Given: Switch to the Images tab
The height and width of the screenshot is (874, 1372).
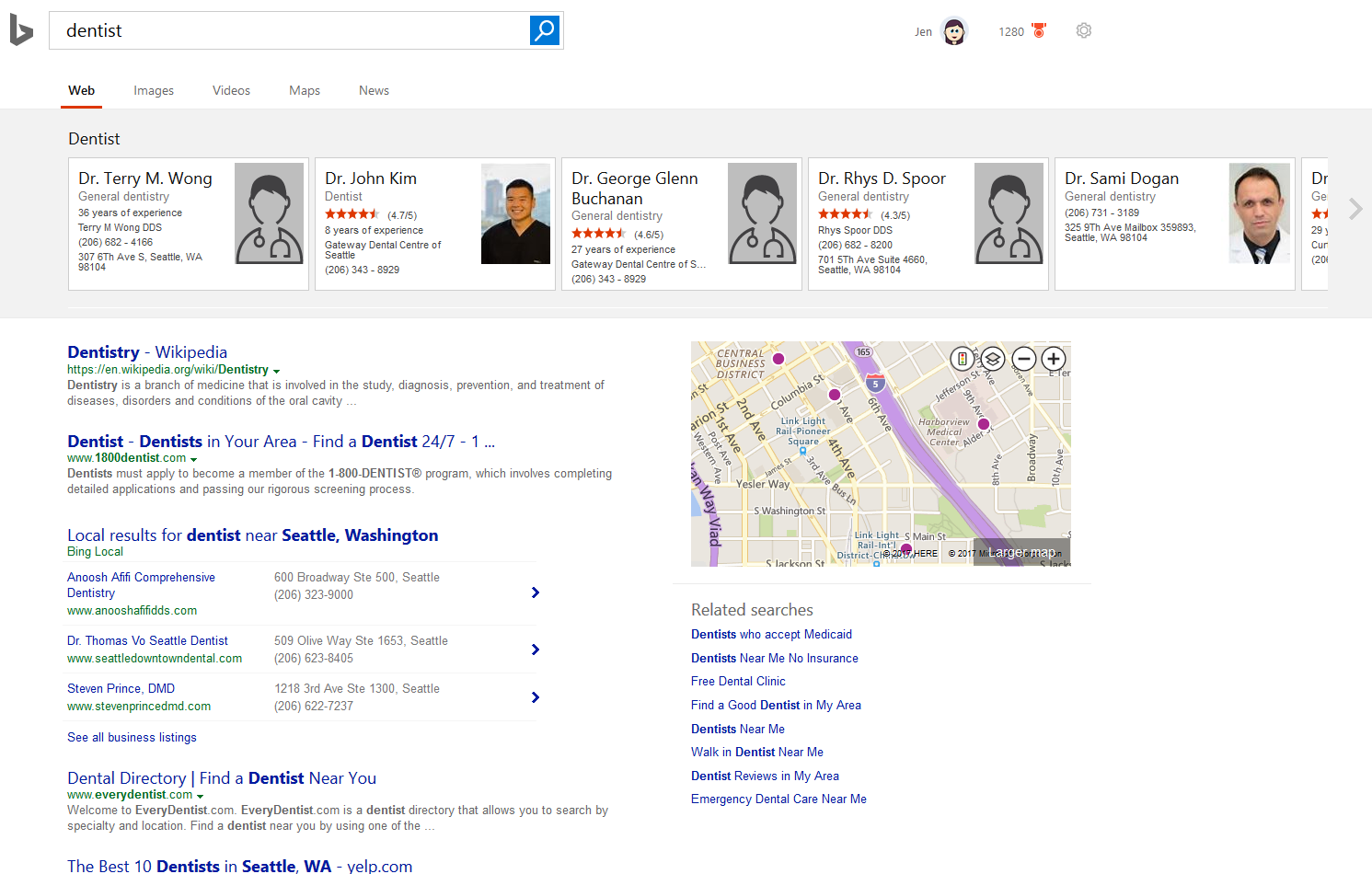Looking at the screenshot, I should 153,90.
